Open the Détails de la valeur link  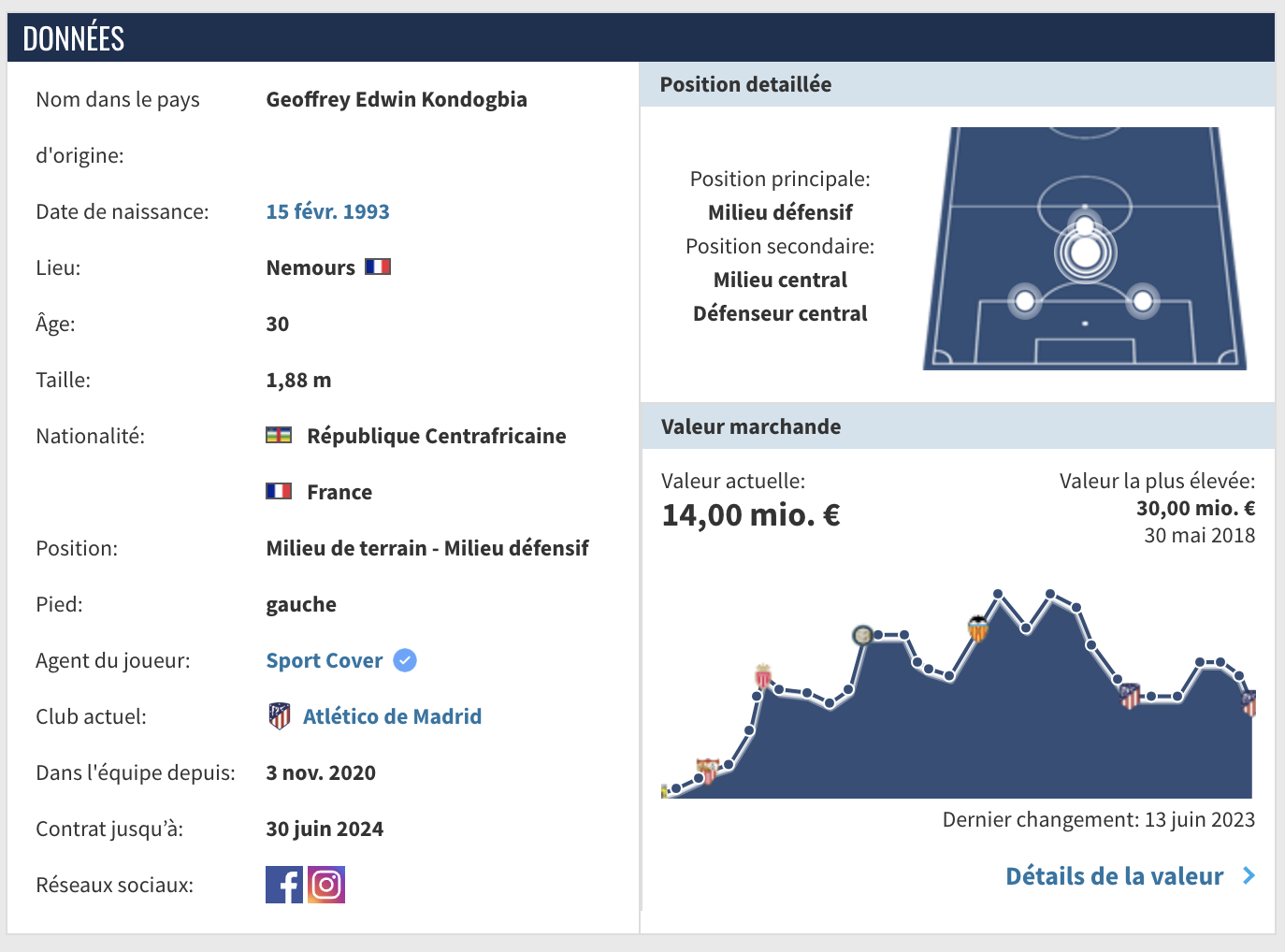1114,876
